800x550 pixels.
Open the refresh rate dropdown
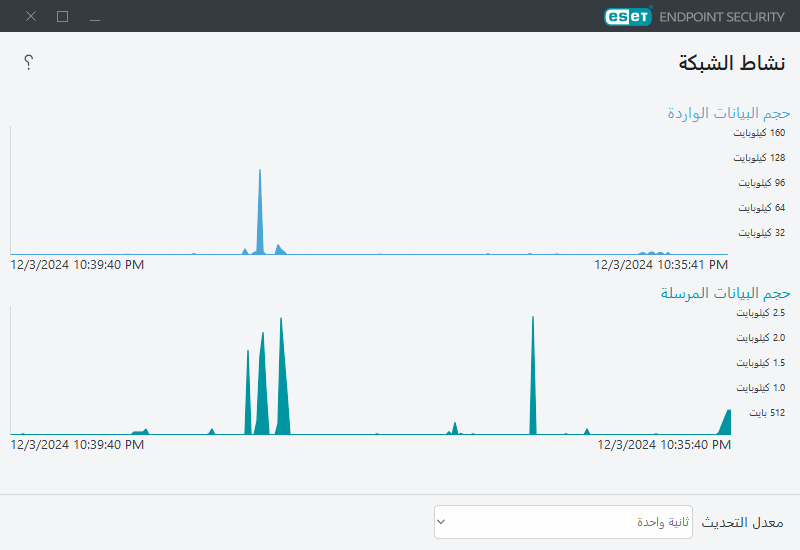pos(563,522)
